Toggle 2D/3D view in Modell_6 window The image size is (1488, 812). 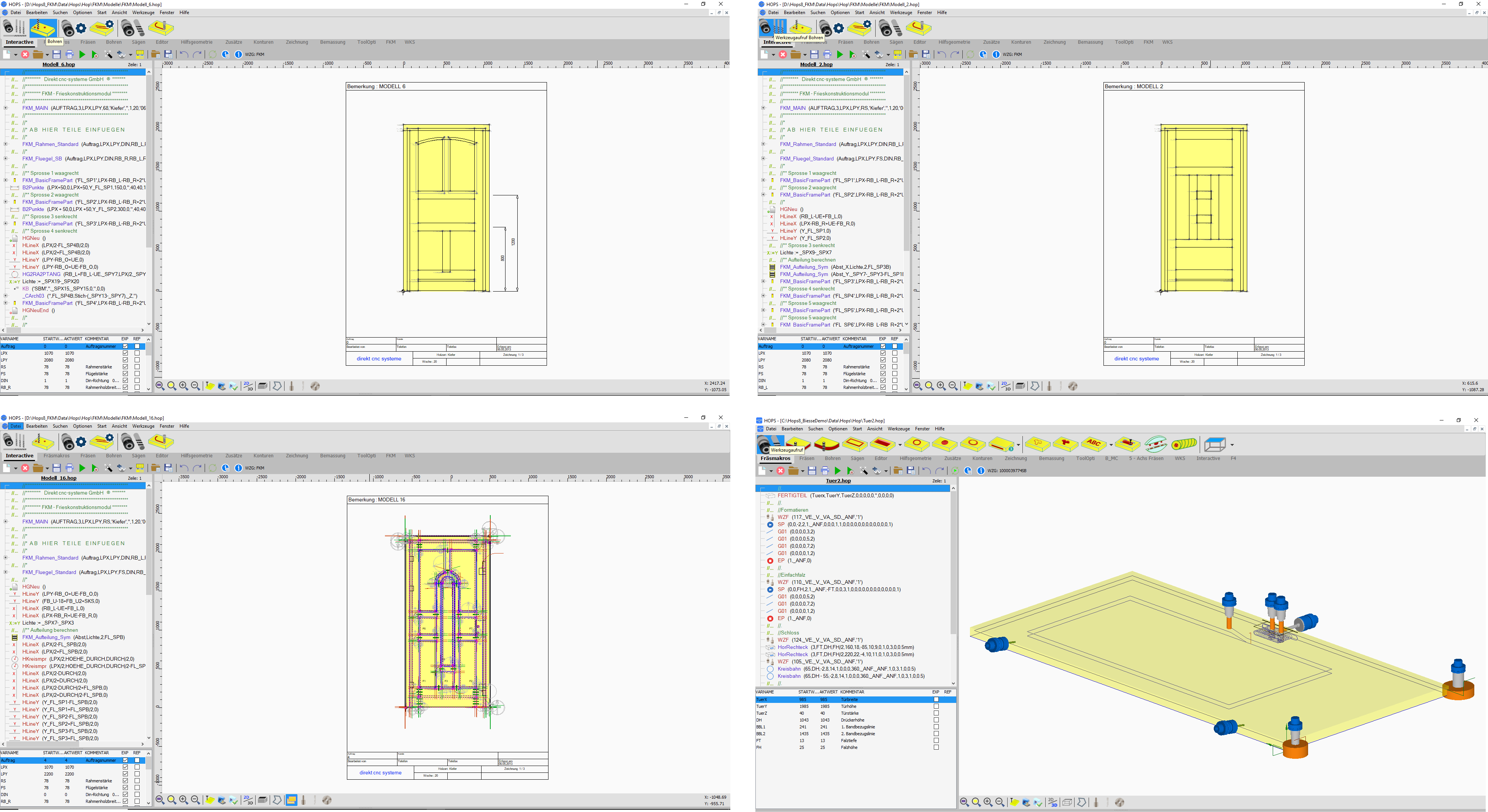click(x=248, y=386)
